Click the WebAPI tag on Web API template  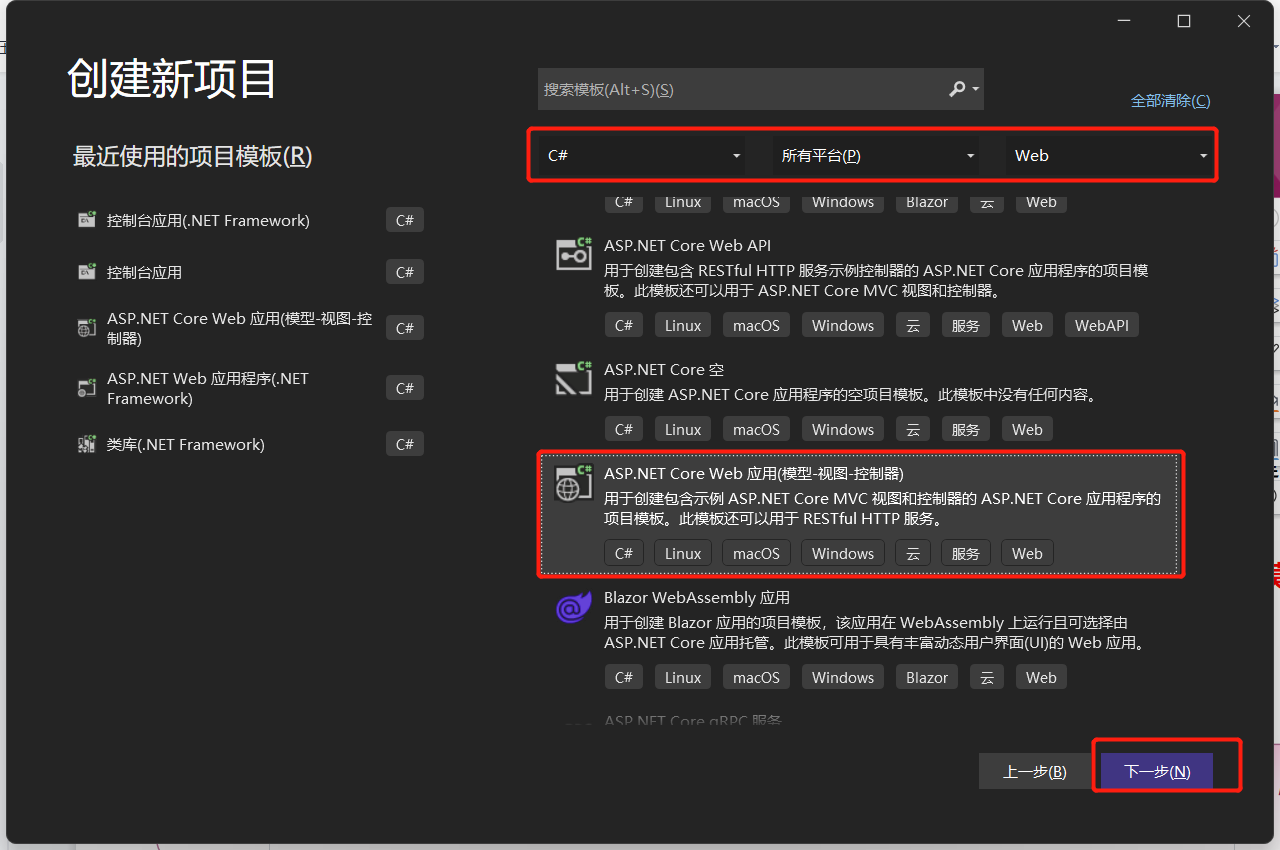pyautogui.click(x=1101, y=325)
